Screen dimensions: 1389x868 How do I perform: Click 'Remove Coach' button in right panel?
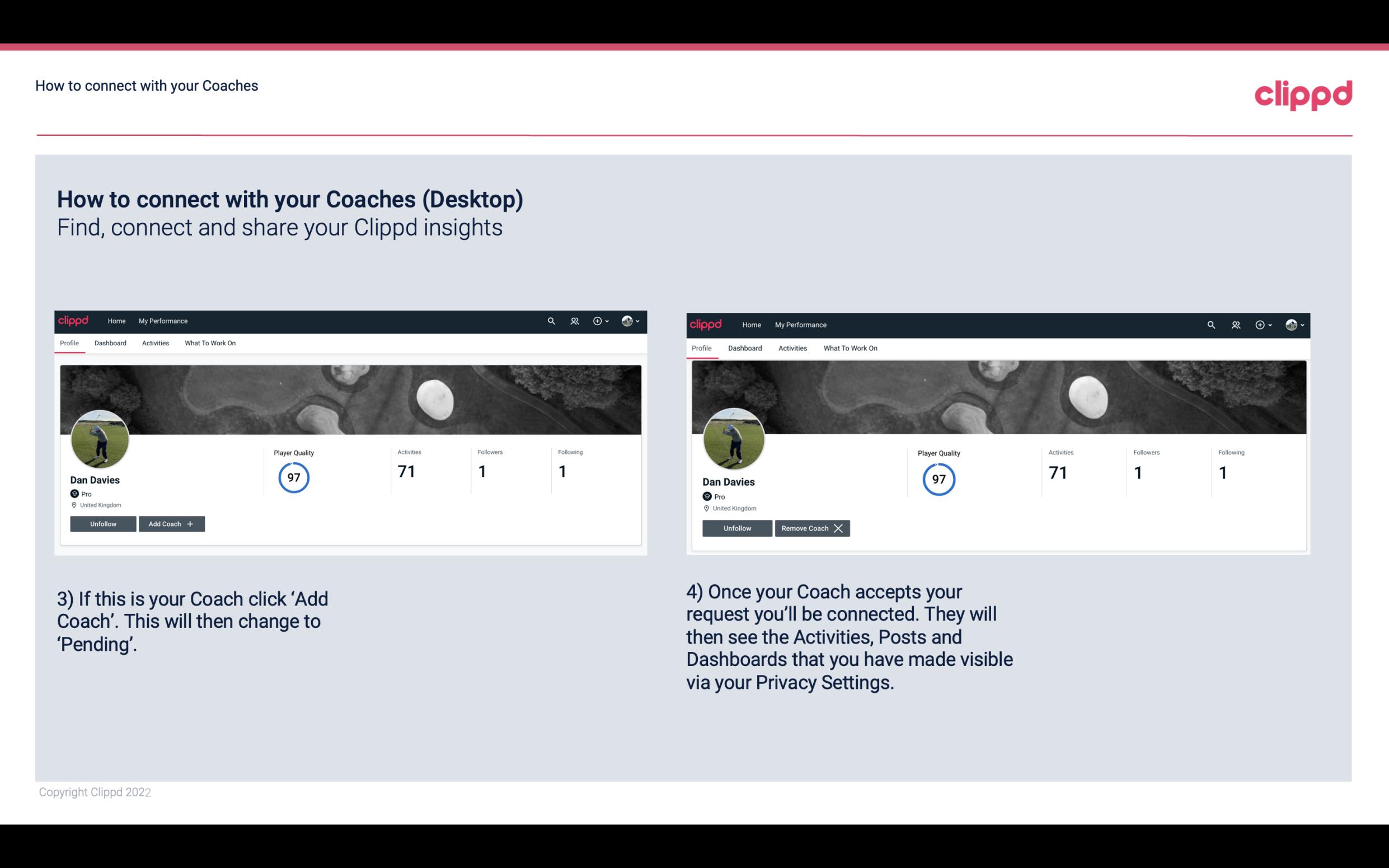point(812,527)
